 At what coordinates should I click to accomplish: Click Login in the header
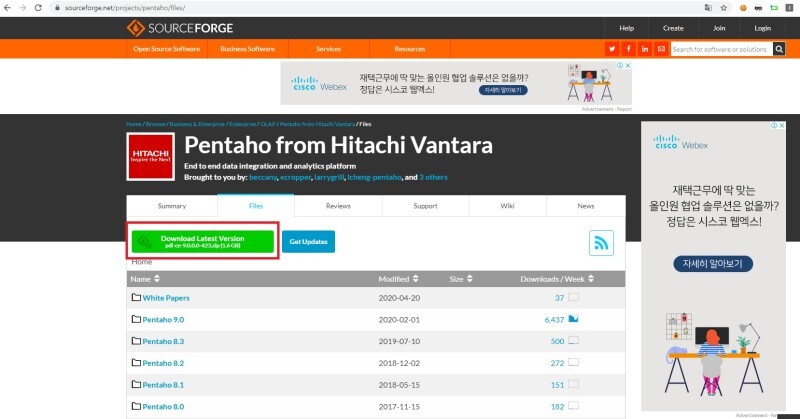[763, 28]
